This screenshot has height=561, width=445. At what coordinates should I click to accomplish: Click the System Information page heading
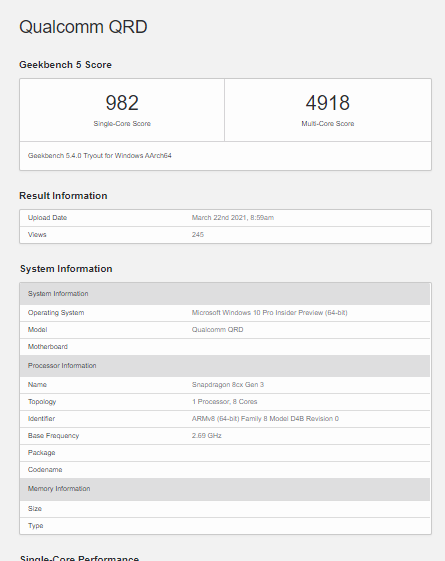coord(66,269)
